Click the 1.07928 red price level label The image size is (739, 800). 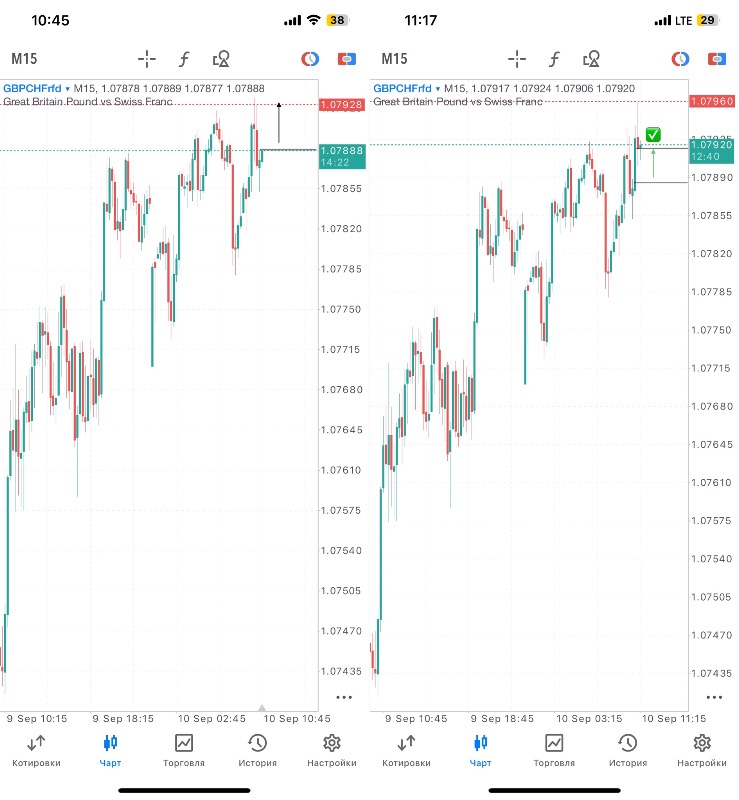pos(341,105)
